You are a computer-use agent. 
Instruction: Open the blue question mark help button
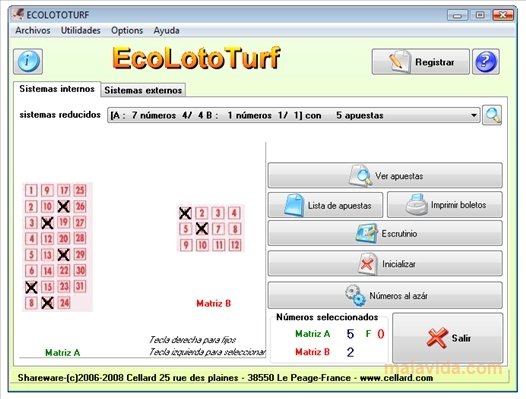point(485,62)
